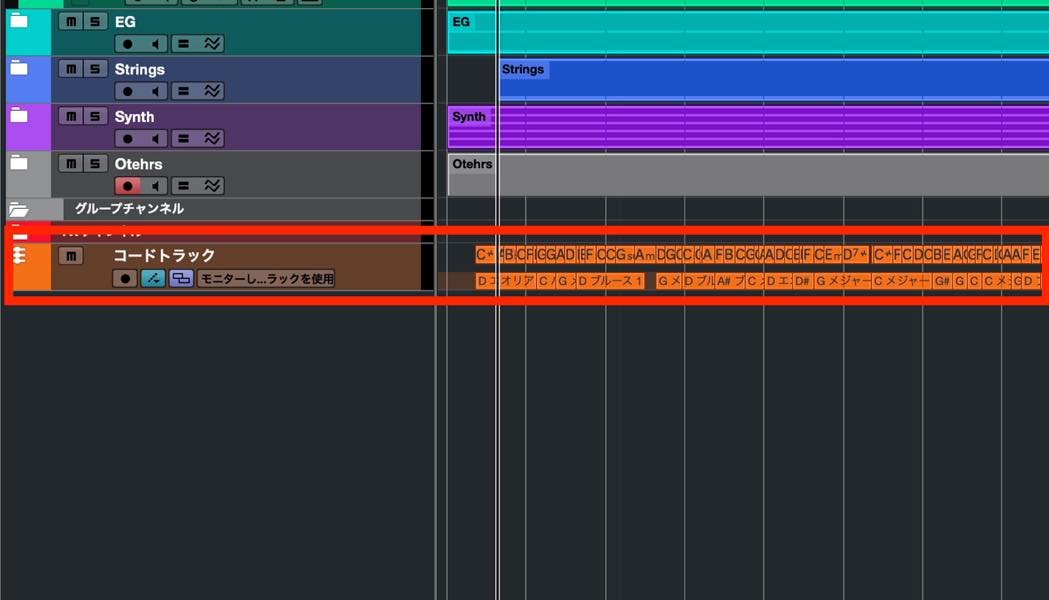The height and width of the screenshot is (600, 1049).
Task: Click the EG track folder icon
Action: [19, 21]
